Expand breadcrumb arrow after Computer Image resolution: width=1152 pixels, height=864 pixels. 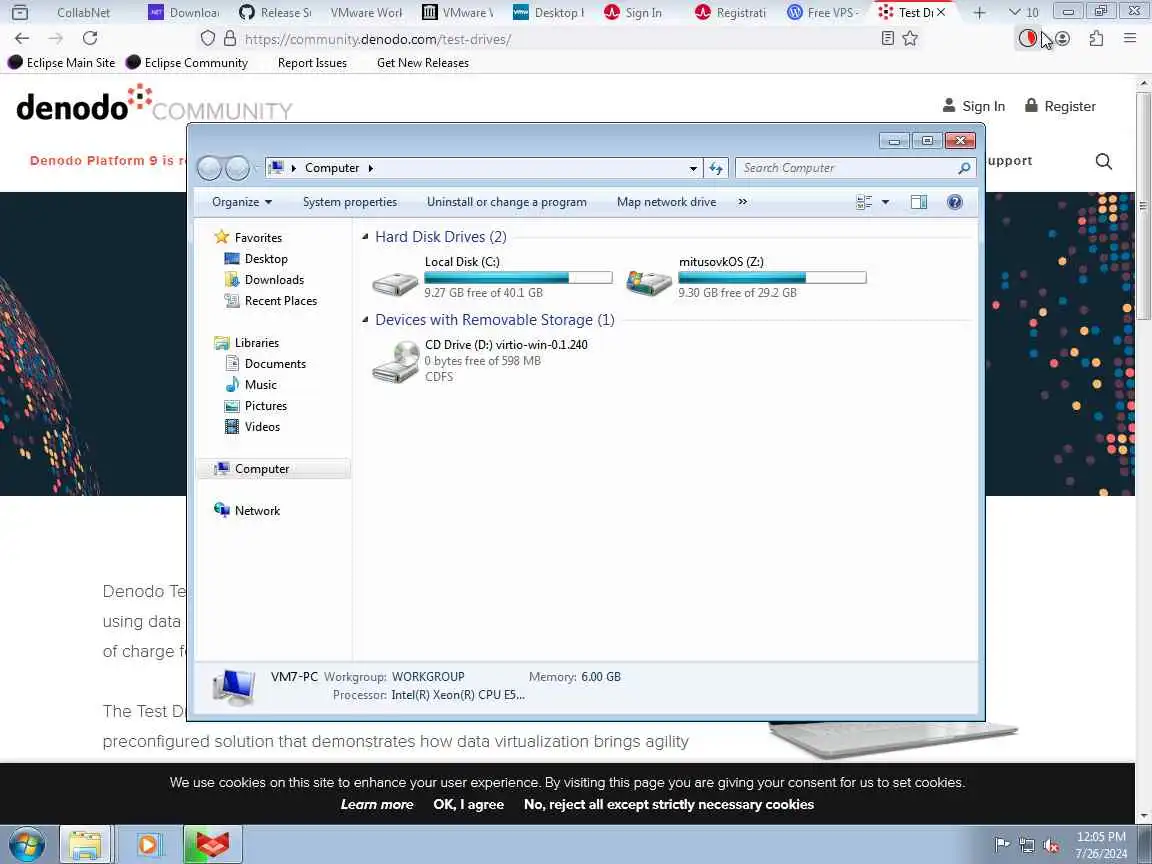[370, 168]
